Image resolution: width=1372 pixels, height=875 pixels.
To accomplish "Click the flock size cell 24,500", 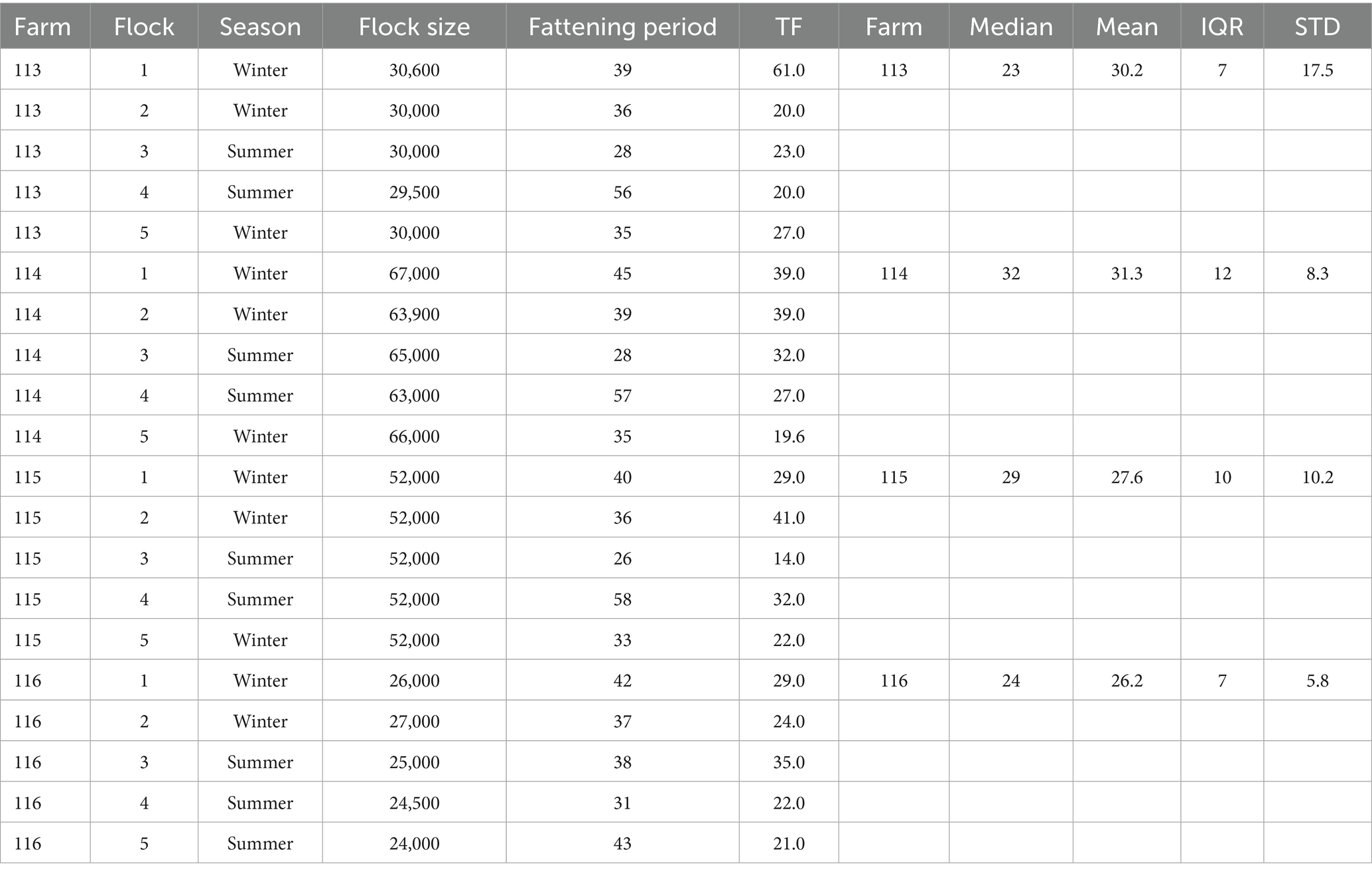I will (x=414, y=803).
